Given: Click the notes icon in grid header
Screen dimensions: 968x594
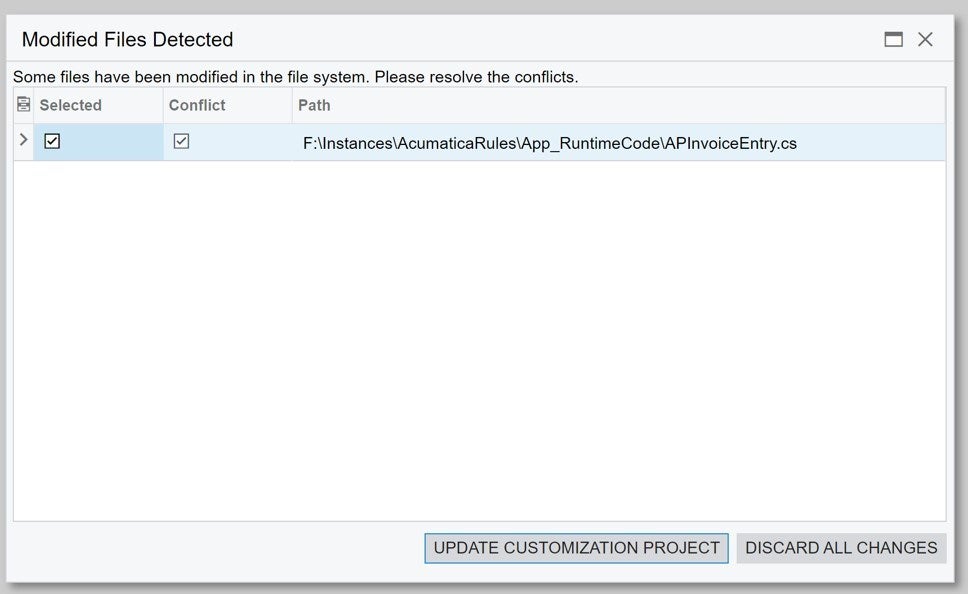Looking at the screenshot, I should (x=23, y=104).
